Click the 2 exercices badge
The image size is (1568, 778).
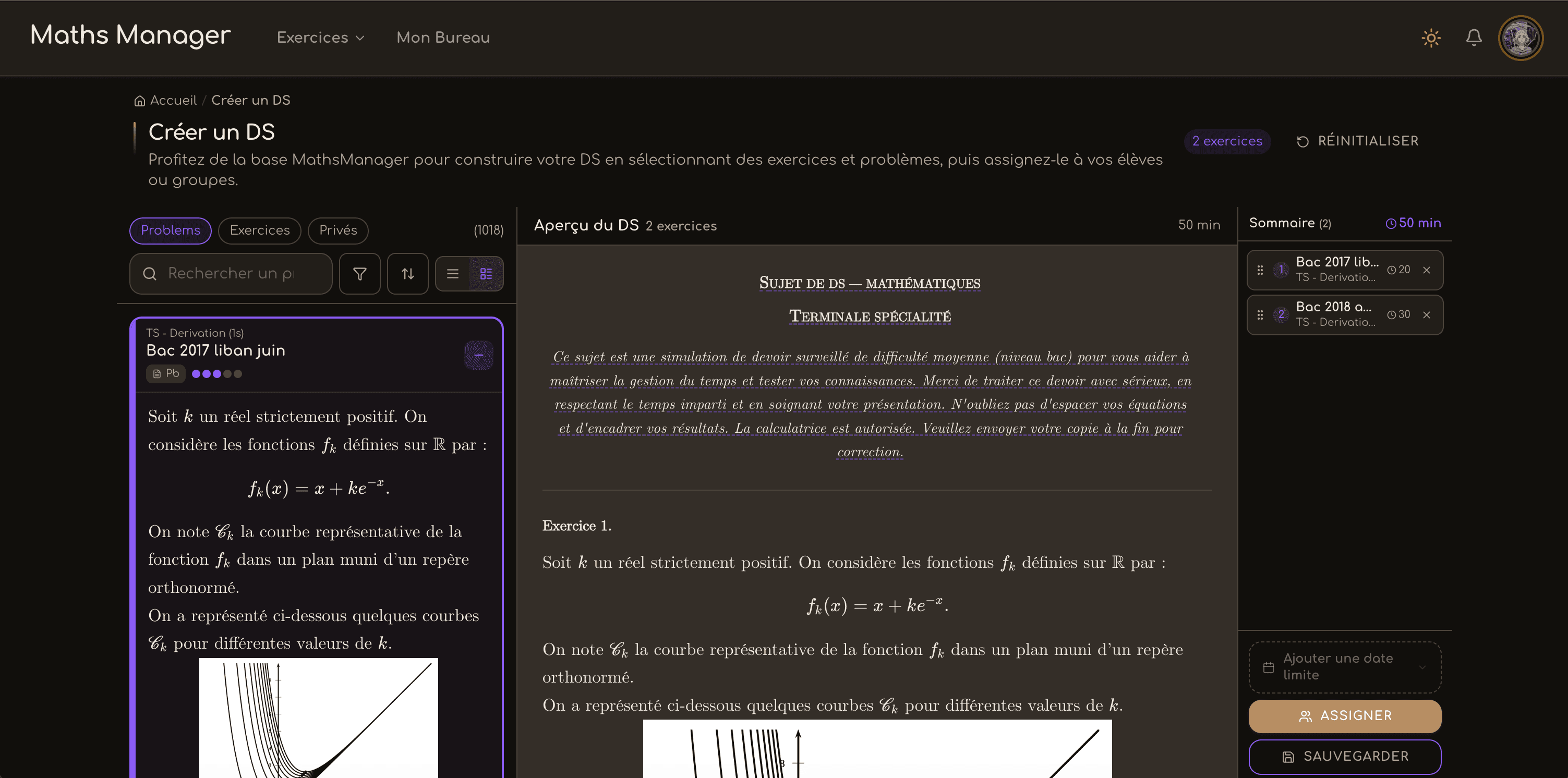[x=1226, y=141]
